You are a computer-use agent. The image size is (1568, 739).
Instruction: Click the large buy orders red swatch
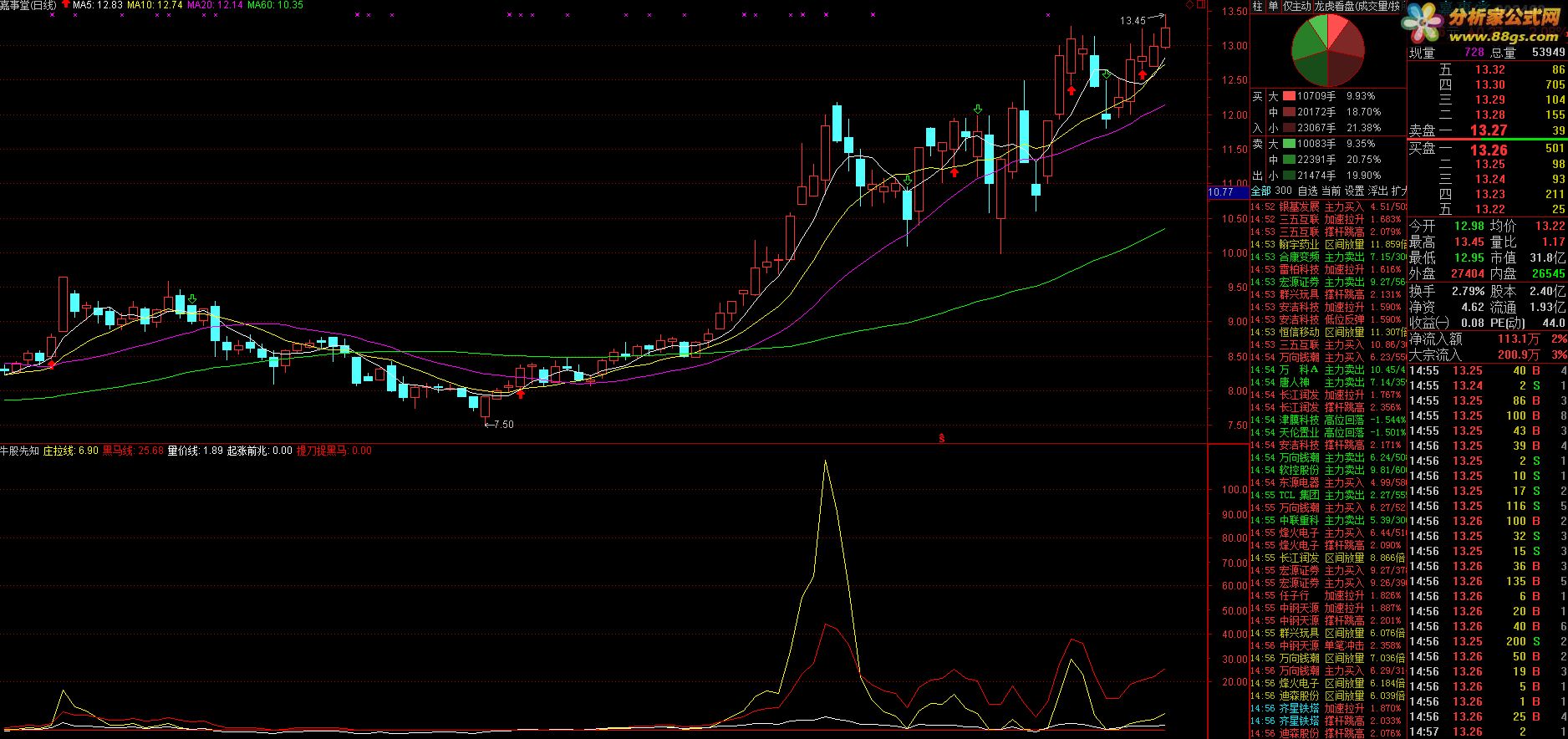point(1290,96)
